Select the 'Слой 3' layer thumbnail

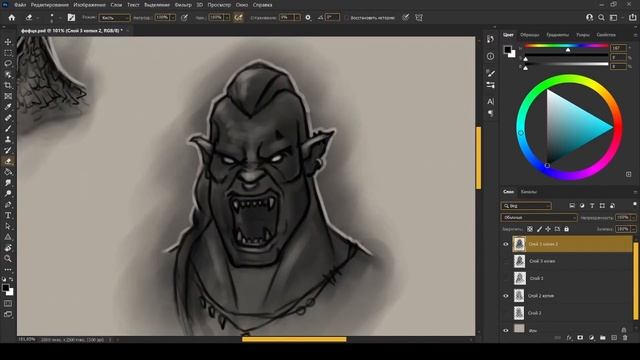point(519,278)
